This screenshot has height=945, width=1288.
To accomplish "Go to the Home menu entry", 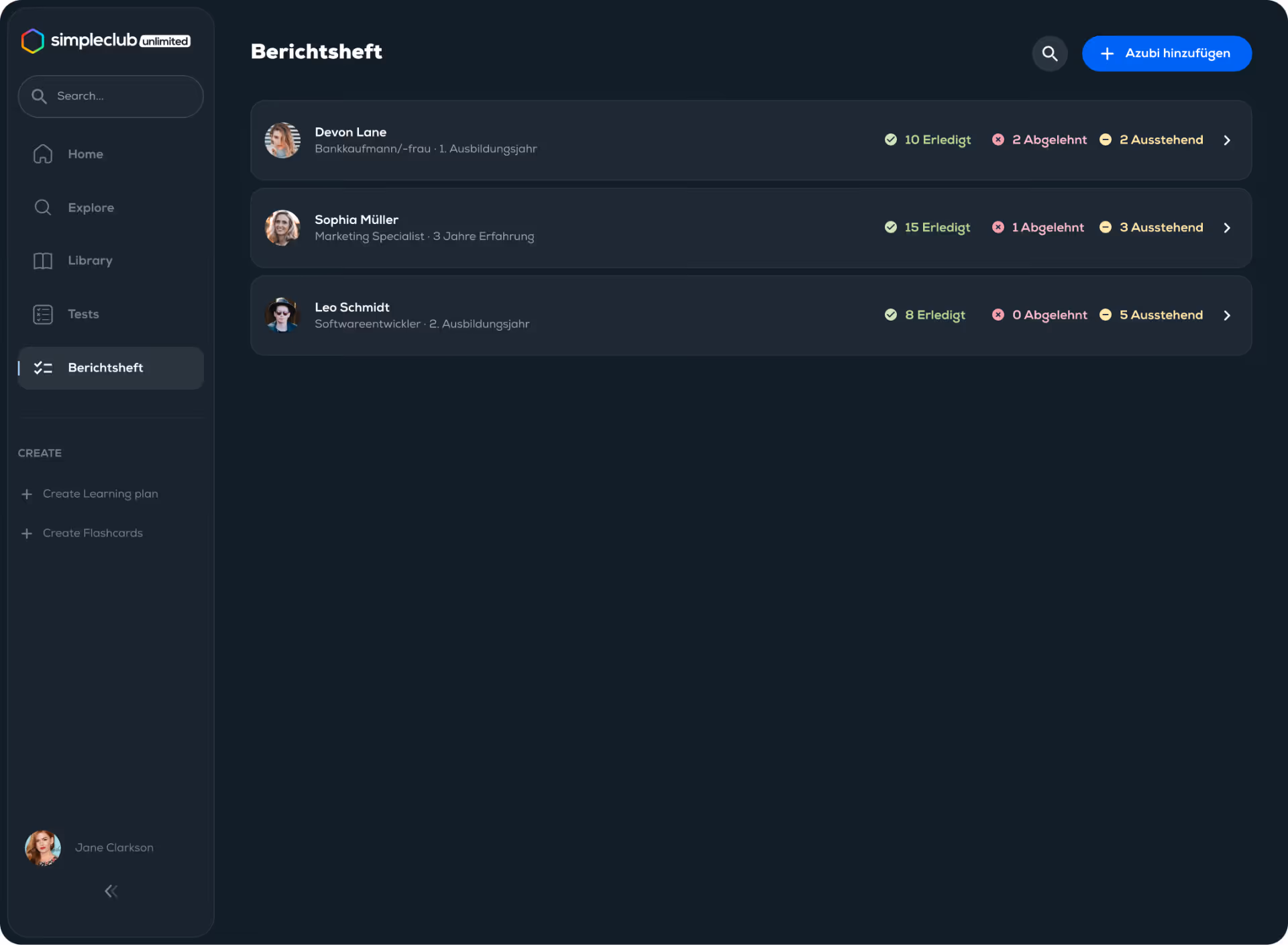I will pos(85,154).
